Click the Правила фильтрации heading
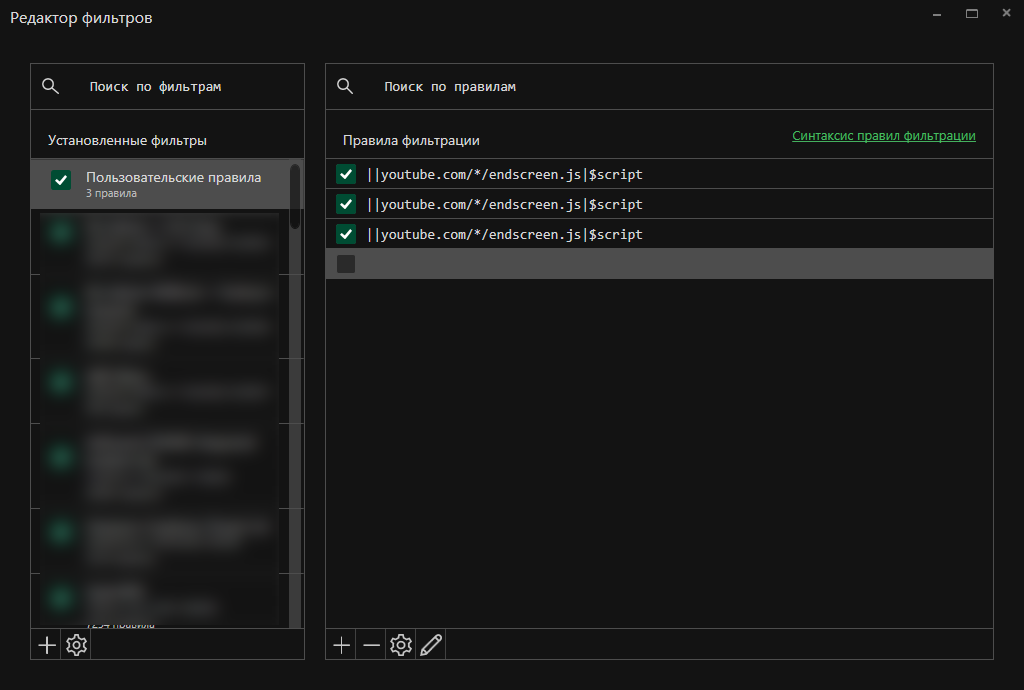This screenshot has height=690, width=1024. tap(411, 140)
